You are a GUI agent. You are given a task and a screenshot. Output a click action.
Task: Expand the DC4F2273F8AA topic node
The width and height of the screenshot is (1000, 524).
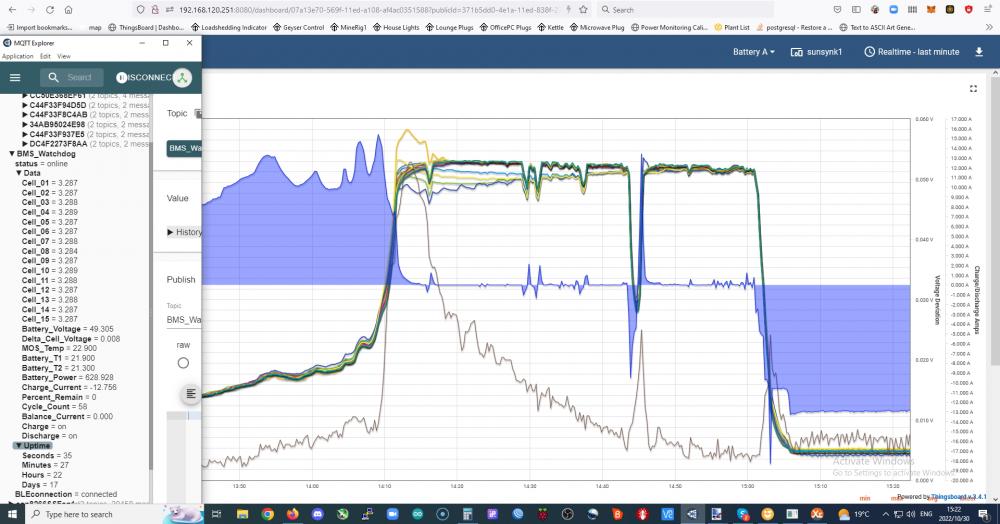(x=25, y=144)
